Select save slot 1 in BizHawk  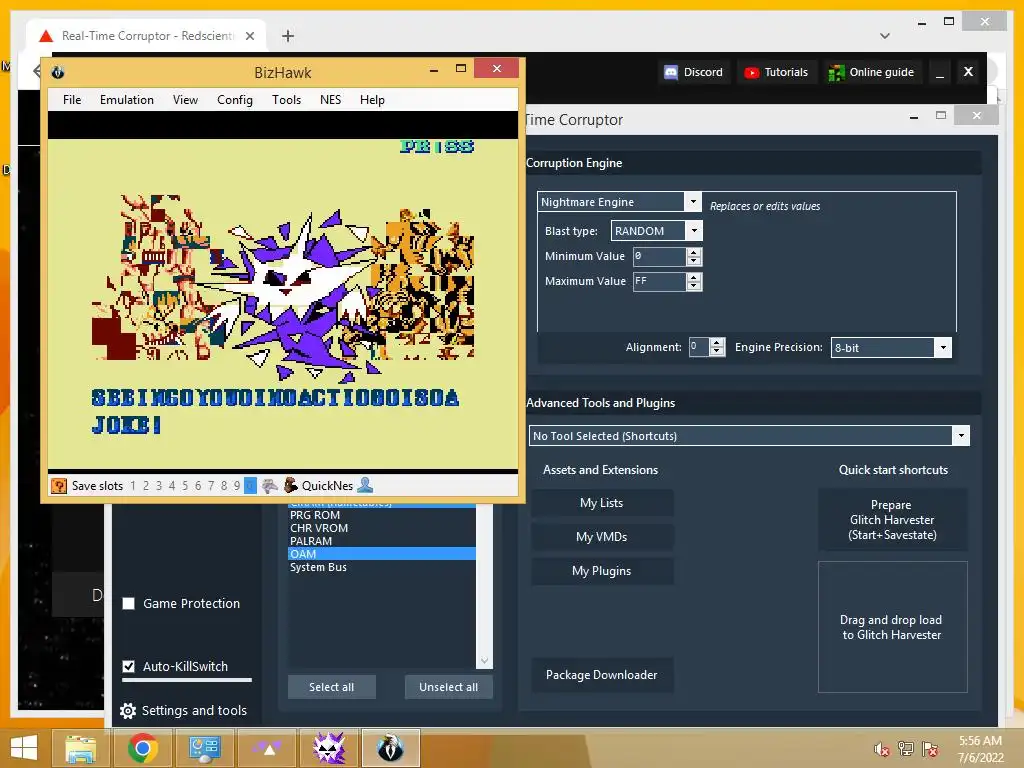(133, 486)
